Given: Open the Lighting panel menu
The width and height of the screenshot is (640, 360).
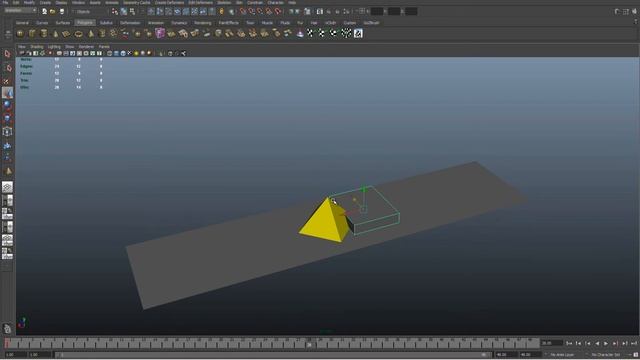Looking at the screenshot, I should pyautogui.click(x=54, y=47).
